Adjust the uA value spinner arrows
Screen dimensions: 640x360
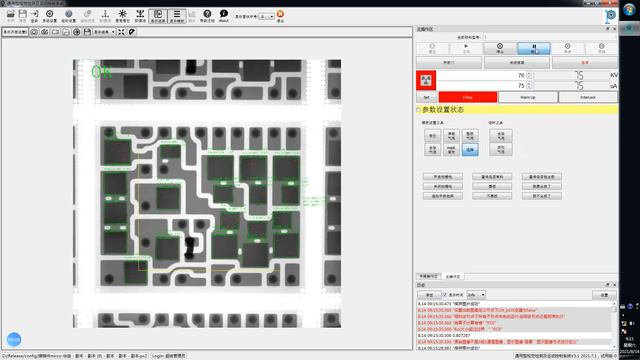point(529,86)
